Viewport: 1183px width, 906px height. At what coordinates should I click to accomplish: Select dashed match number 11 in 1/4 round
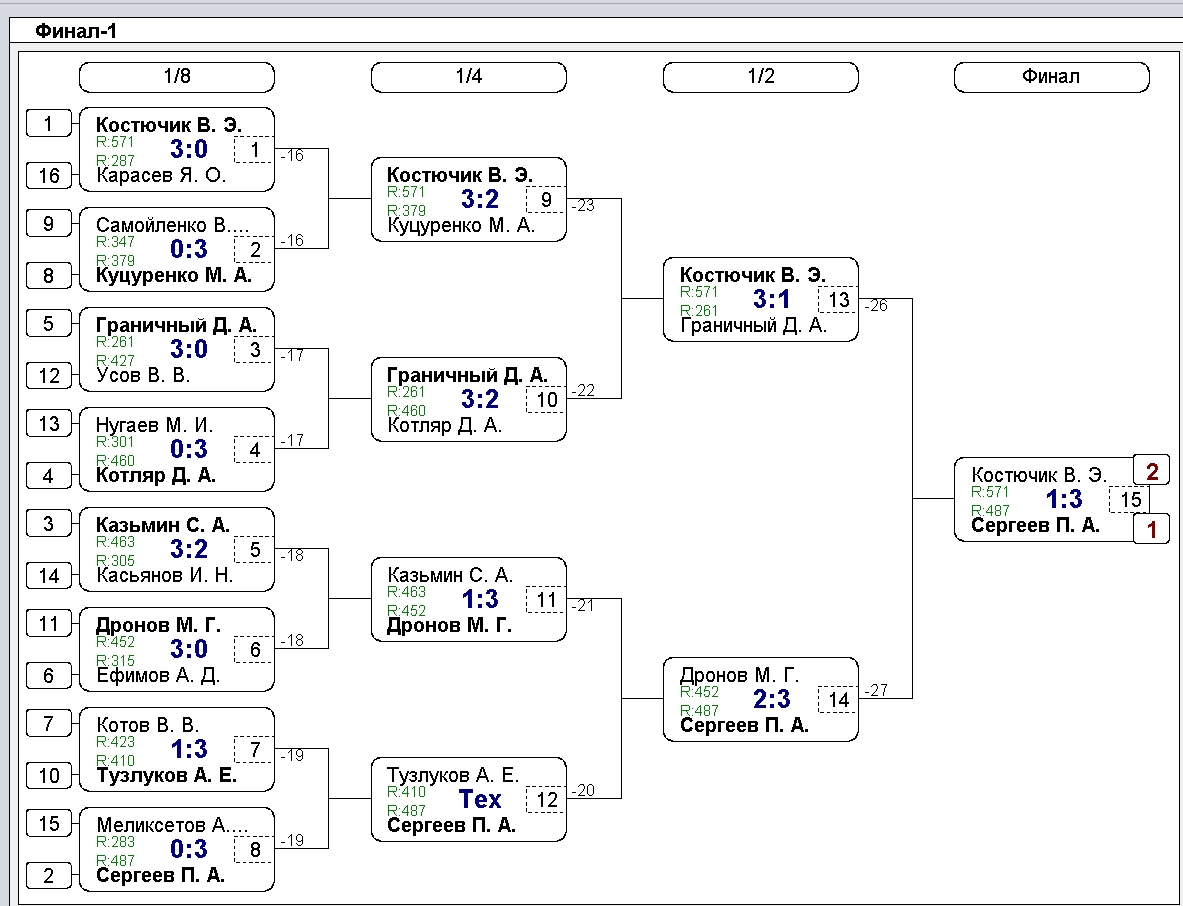tap(546, 600)
